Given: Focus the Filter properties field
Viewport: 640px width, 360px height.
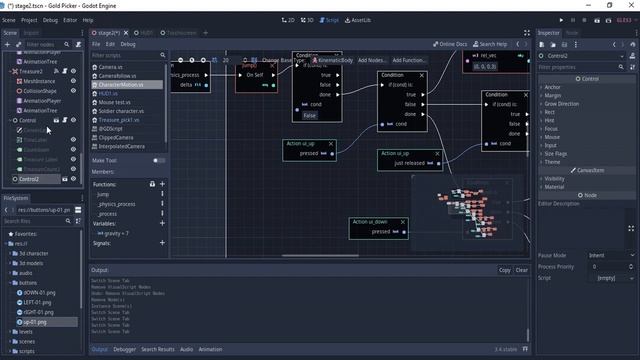Looking at the screenshot, I should [x=582, y=67].
